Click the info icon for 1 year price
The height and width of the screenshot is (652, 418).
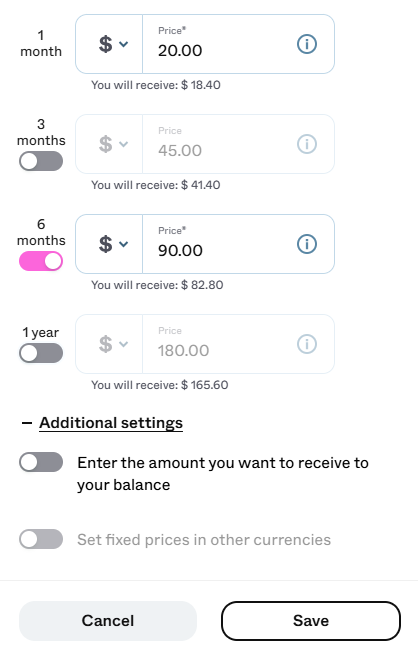point(307,344)
